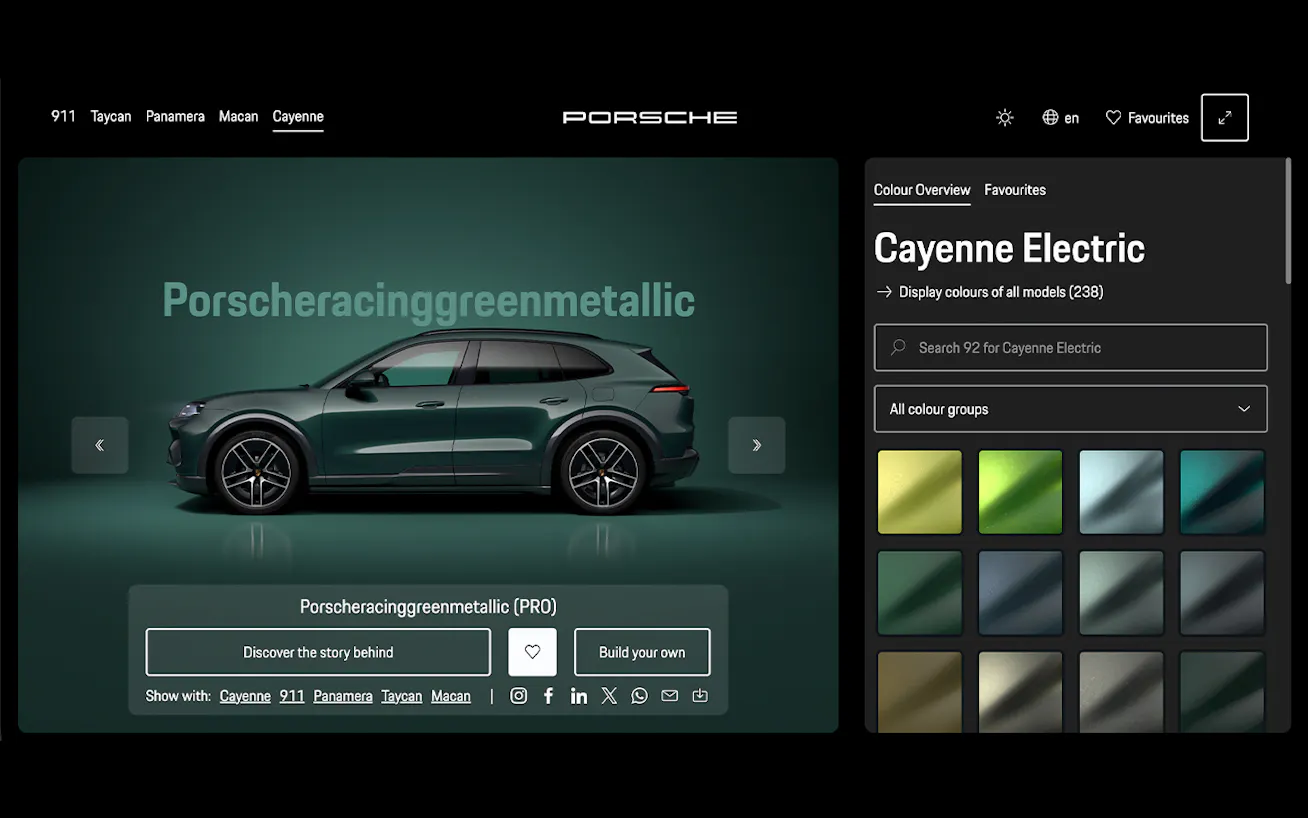Image resolution: width=1308 pixels, height=818 pixels.
Task: Show the colour on the Taycan
Action: [401, 696]
